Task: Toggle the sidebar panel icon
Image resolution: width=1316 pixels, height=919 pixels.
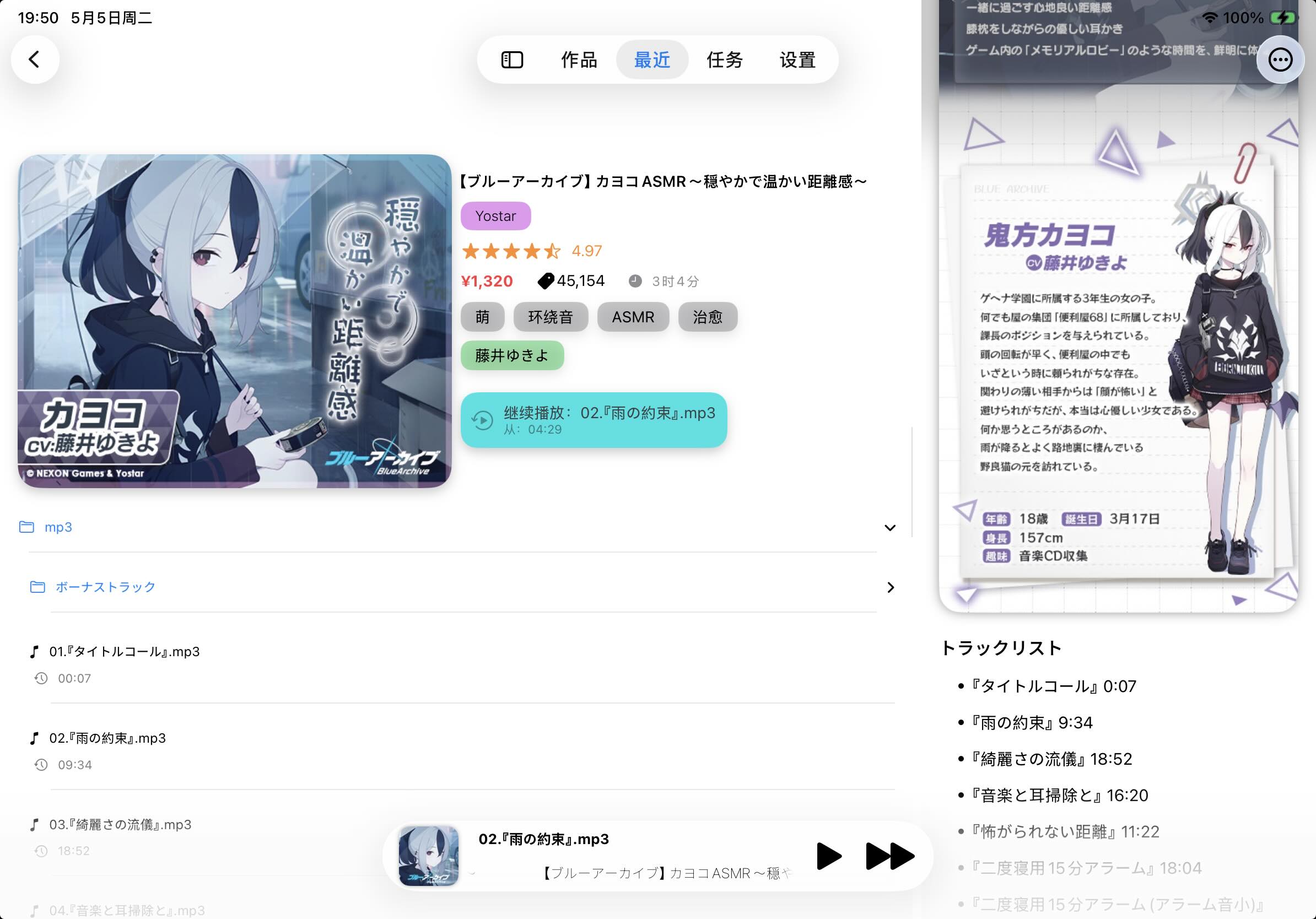Action: pyautogui.click(x=512, y=60)
